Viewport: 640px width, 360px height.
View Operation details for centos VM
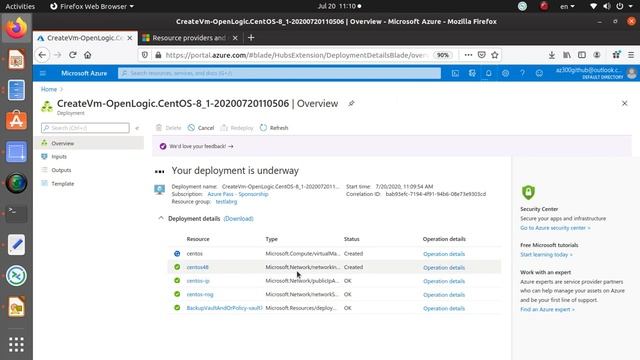444,254
